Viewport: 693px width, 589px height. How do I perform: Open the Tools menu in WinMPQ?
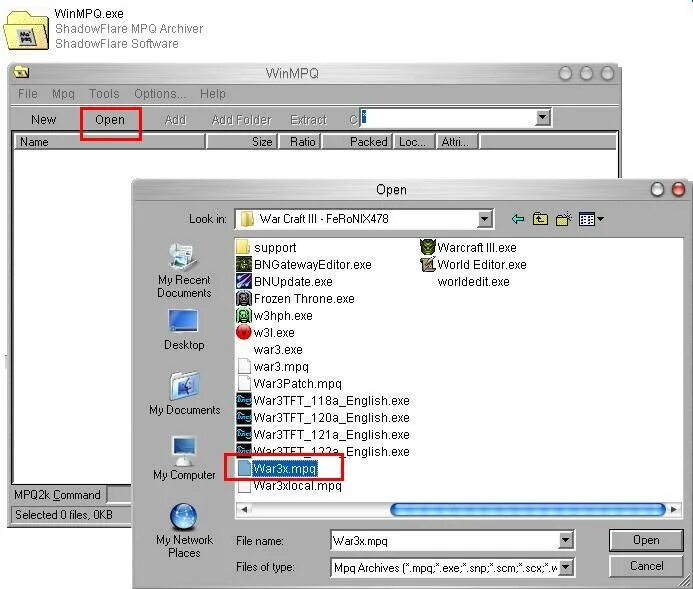[104, 94]
